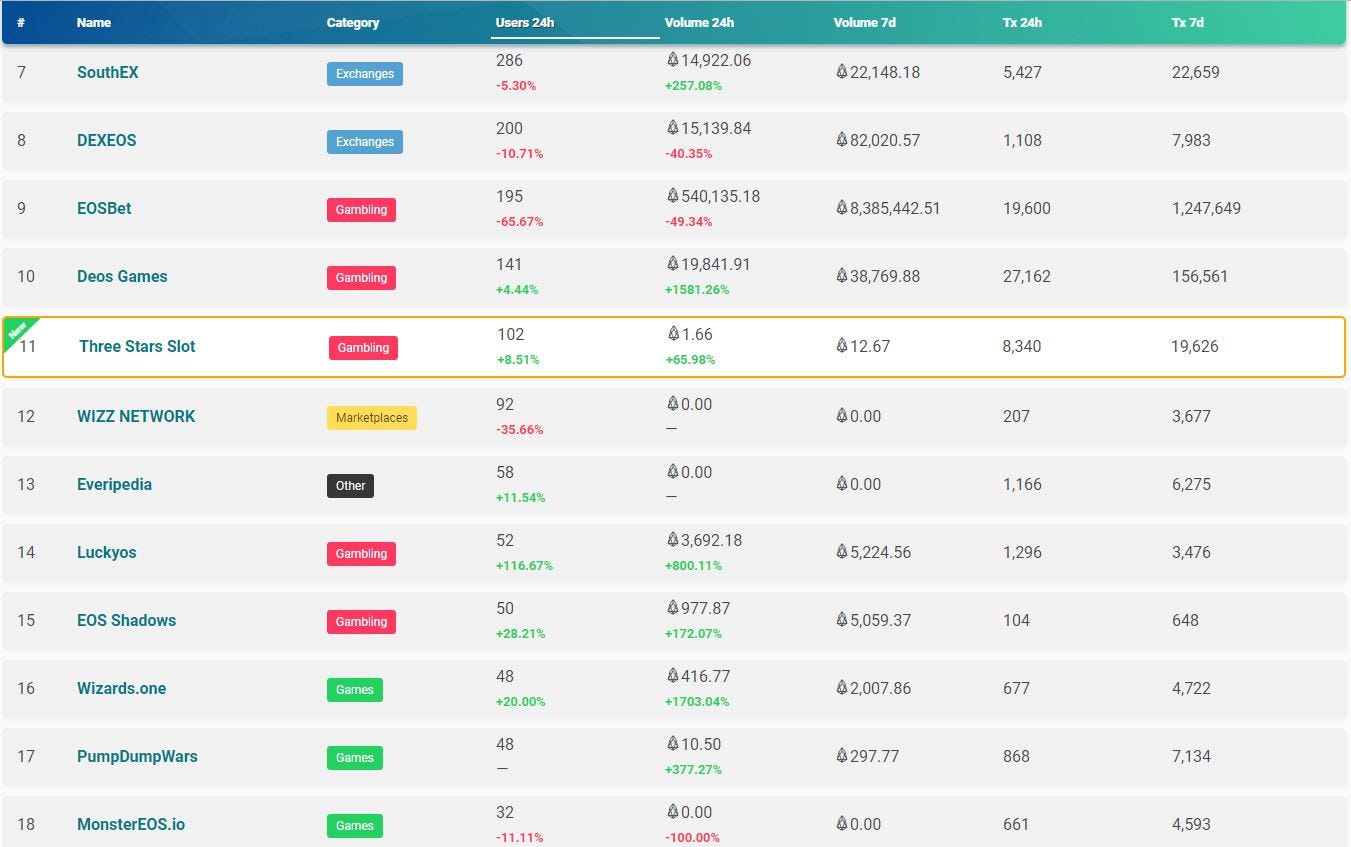Image resolution: width=1351 pixels, height=847 pixels.
Task: Click Everipedia Tx 24h value 1,166
Action: (1022, 484)
